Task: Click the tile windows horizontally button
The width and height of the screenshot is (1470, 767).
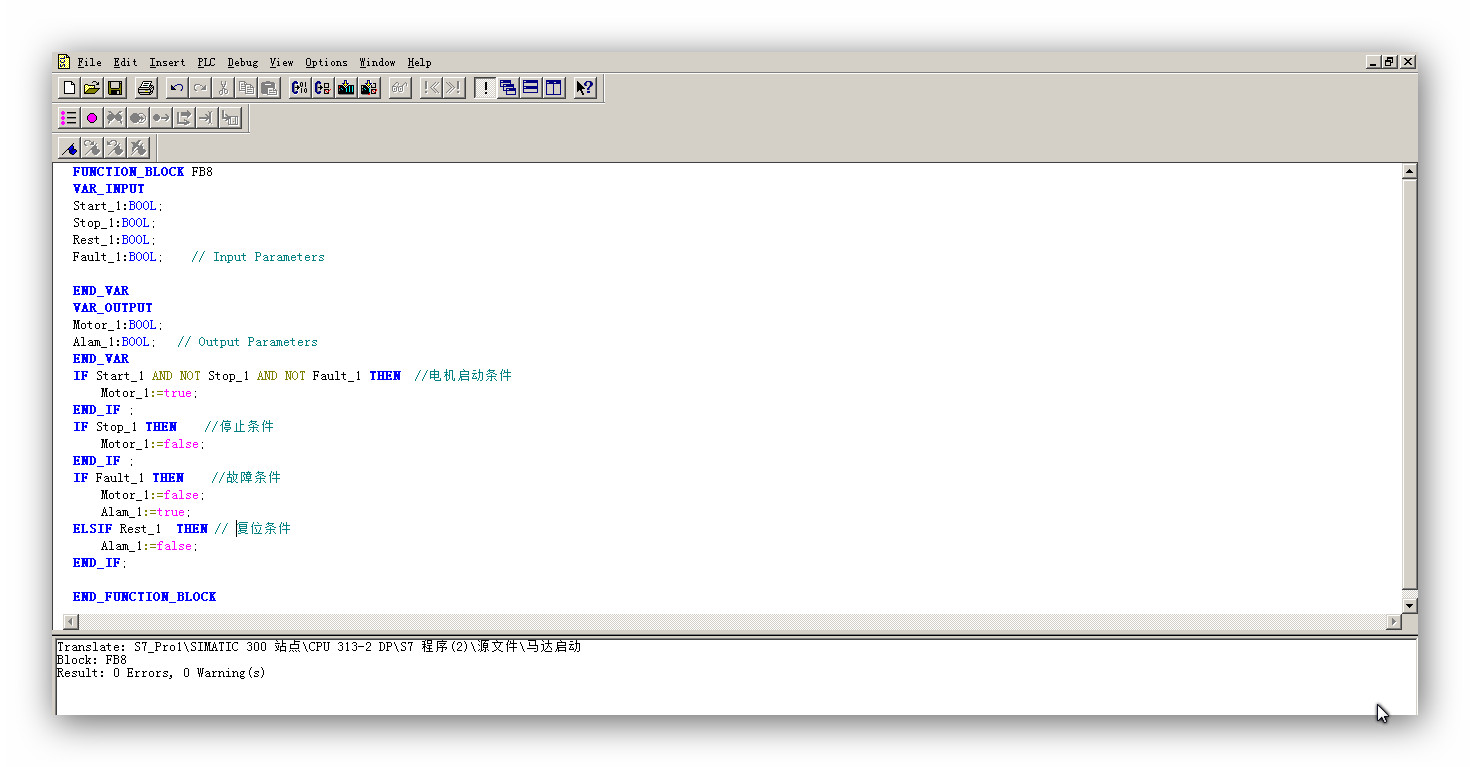Action: pyautogui.click(x=531, y=88)
